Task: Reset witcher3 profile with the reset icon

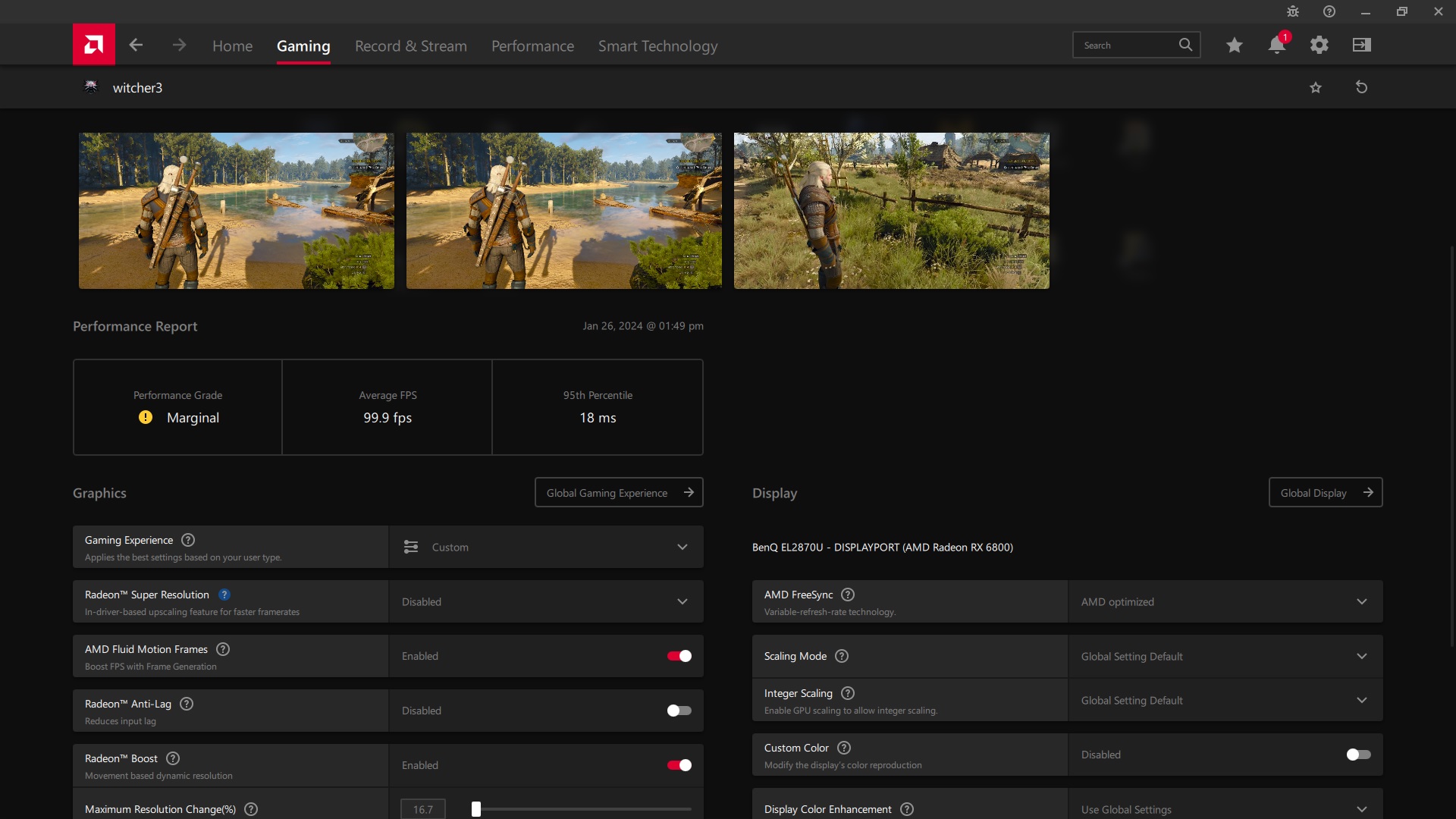Action: coord(1361,87)
